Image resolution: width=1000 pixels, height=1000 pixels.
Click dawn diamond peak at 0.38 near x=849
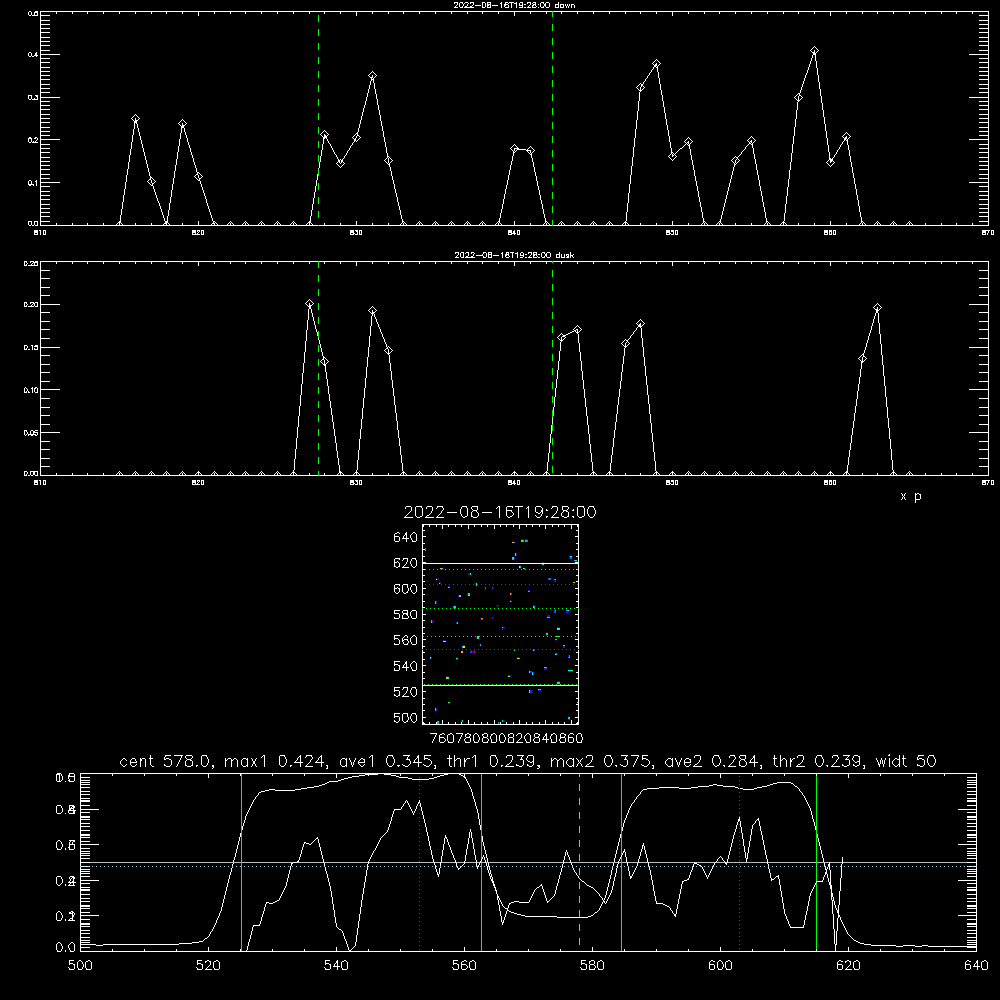click(656, 64)
